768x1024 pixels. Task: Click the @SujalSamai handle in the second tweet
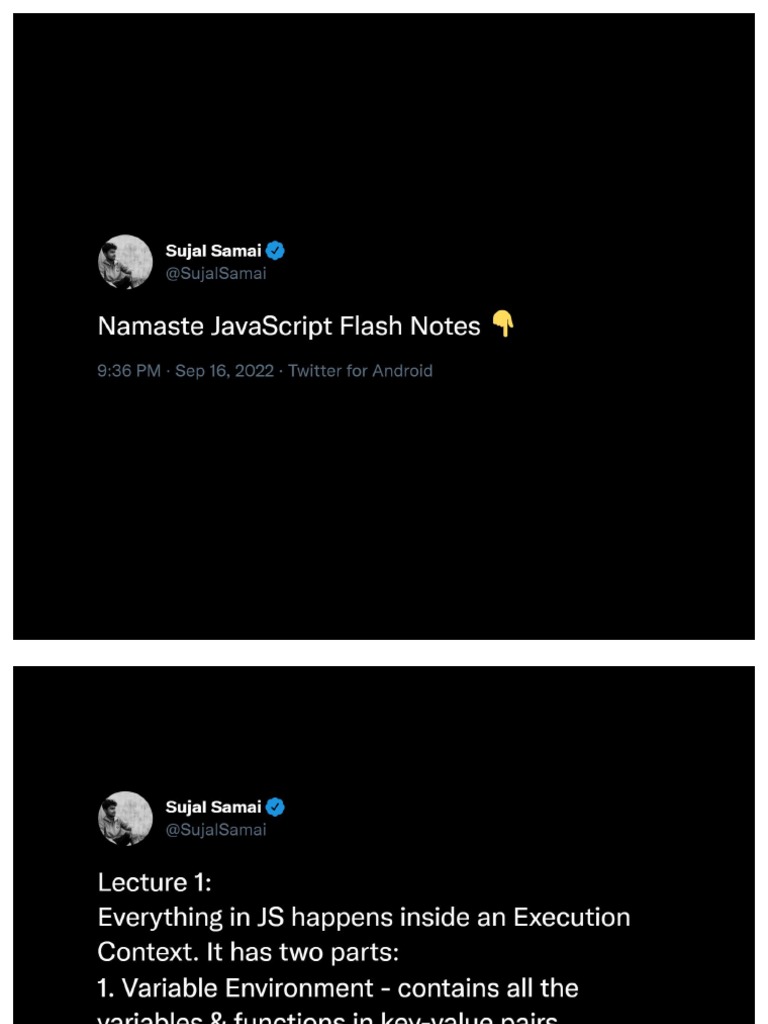tap(216, 830)
